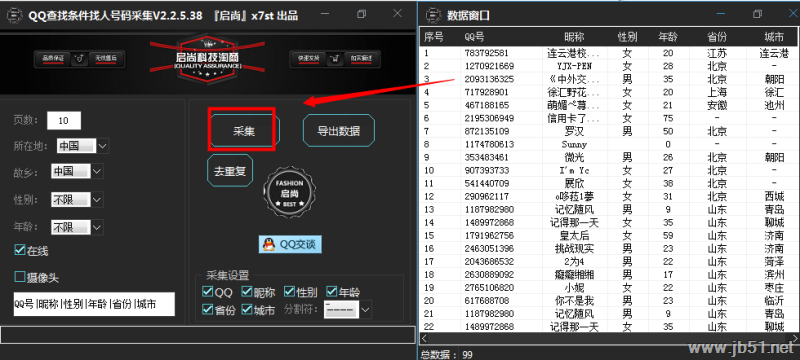
Task: Click the 品质保证 banner badge
Action: tap(52, 59)
